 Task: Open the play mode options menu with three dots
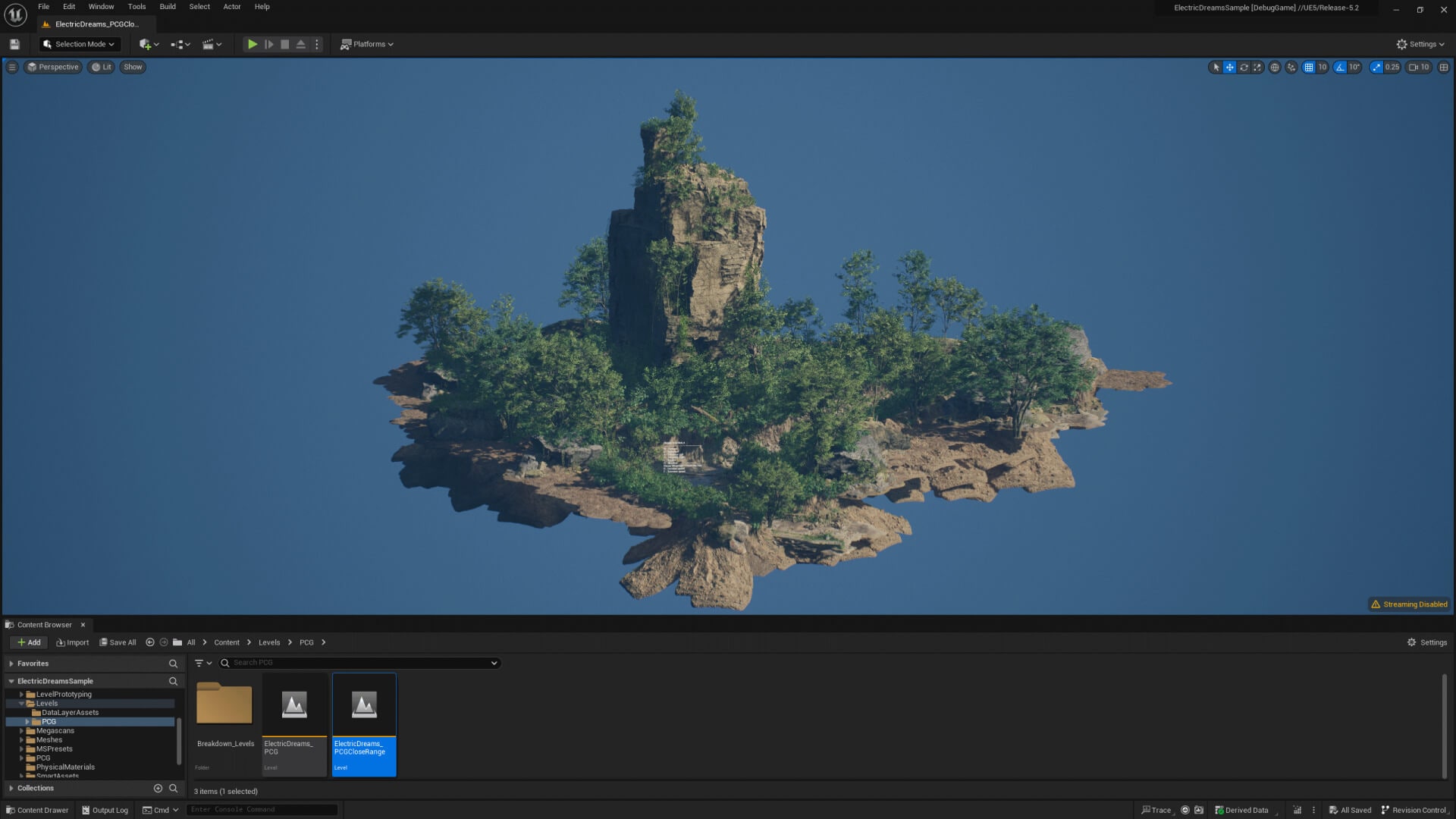(317, 44)
